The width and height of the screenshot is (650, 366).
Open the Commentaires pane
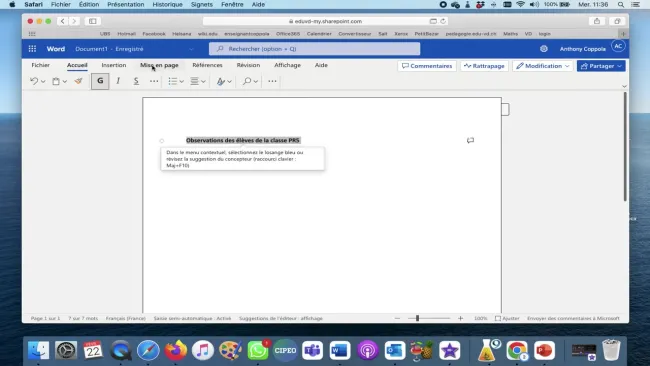point(427,66)
